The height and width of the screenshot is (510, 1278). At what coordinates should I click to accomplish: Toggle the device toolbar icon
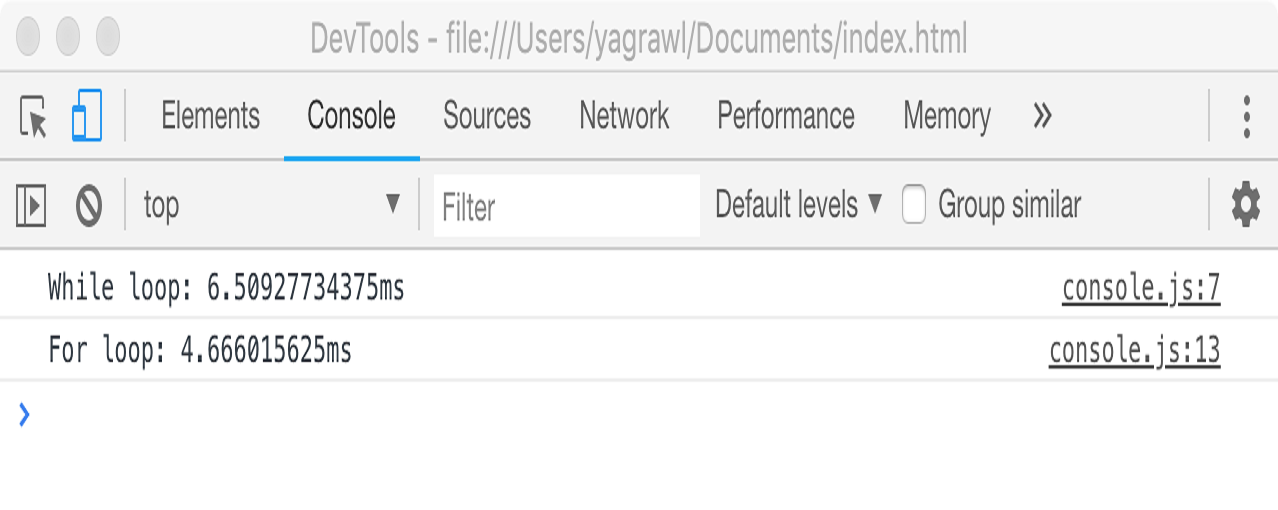point(87,117)
